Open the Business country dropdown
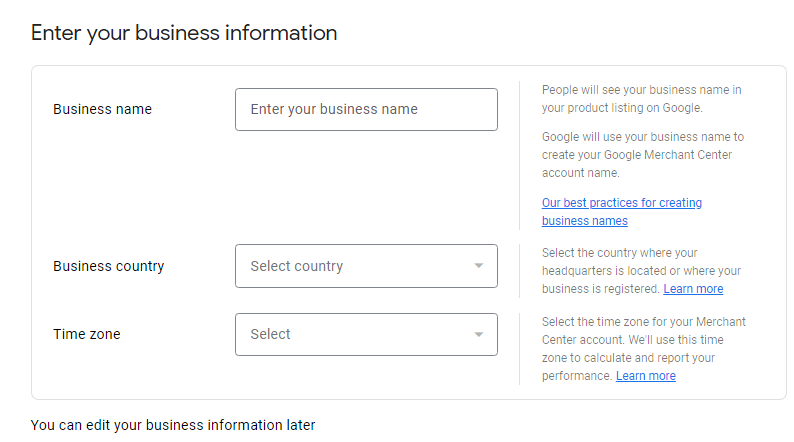This screenshot has height=442, width=794. 366,266
